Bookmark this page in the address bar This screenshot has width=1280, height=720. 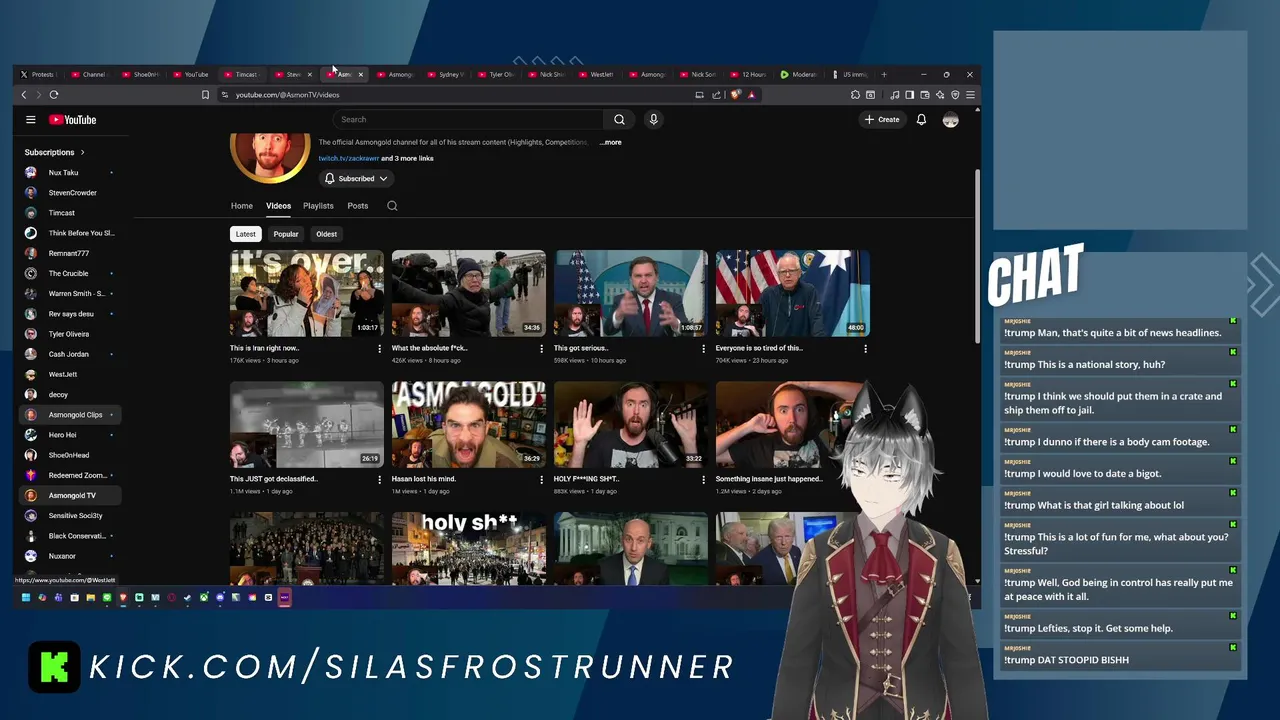[x=205, y=95]
